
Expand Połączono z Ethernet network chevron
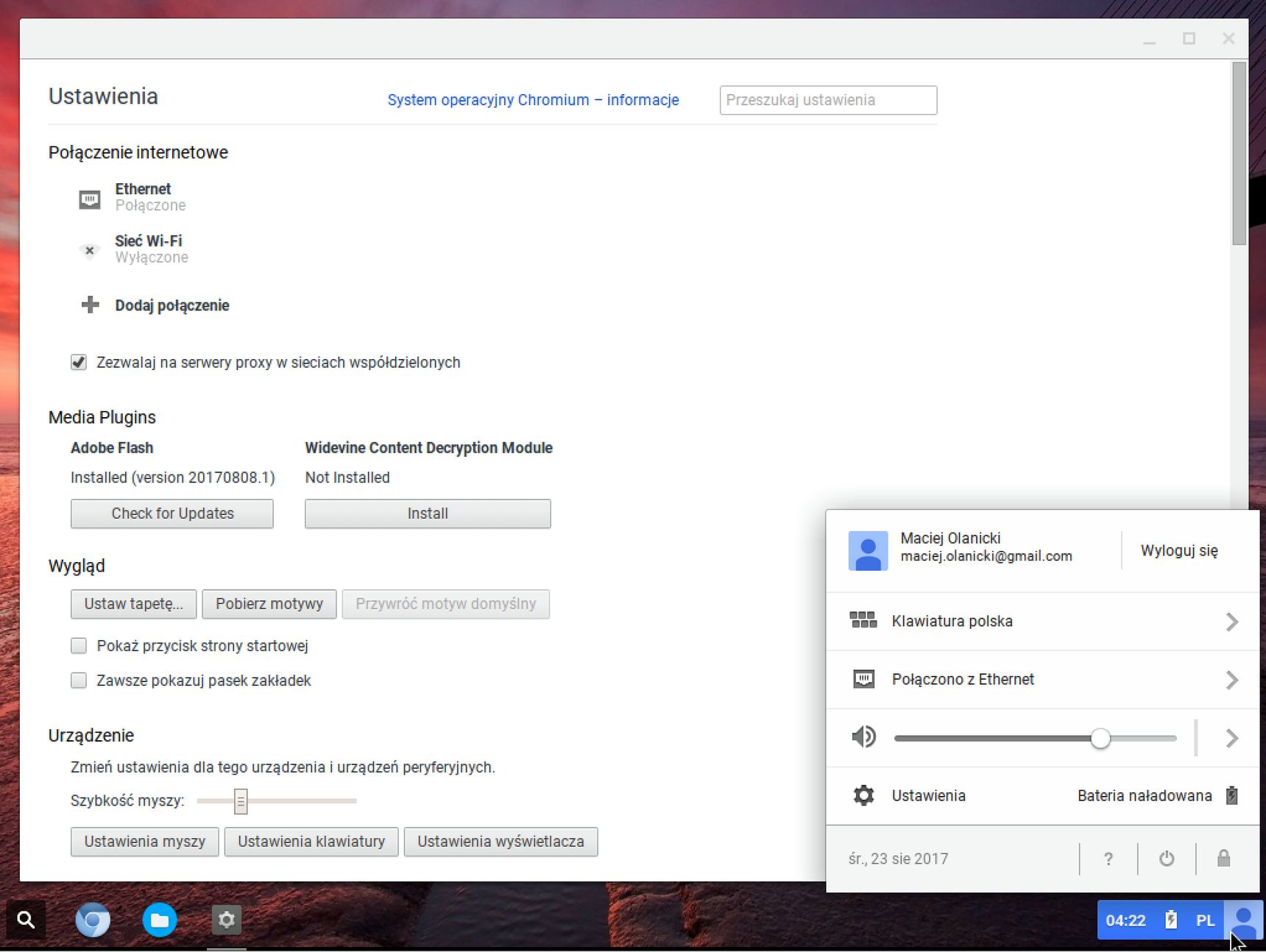tap(1232, 680)
